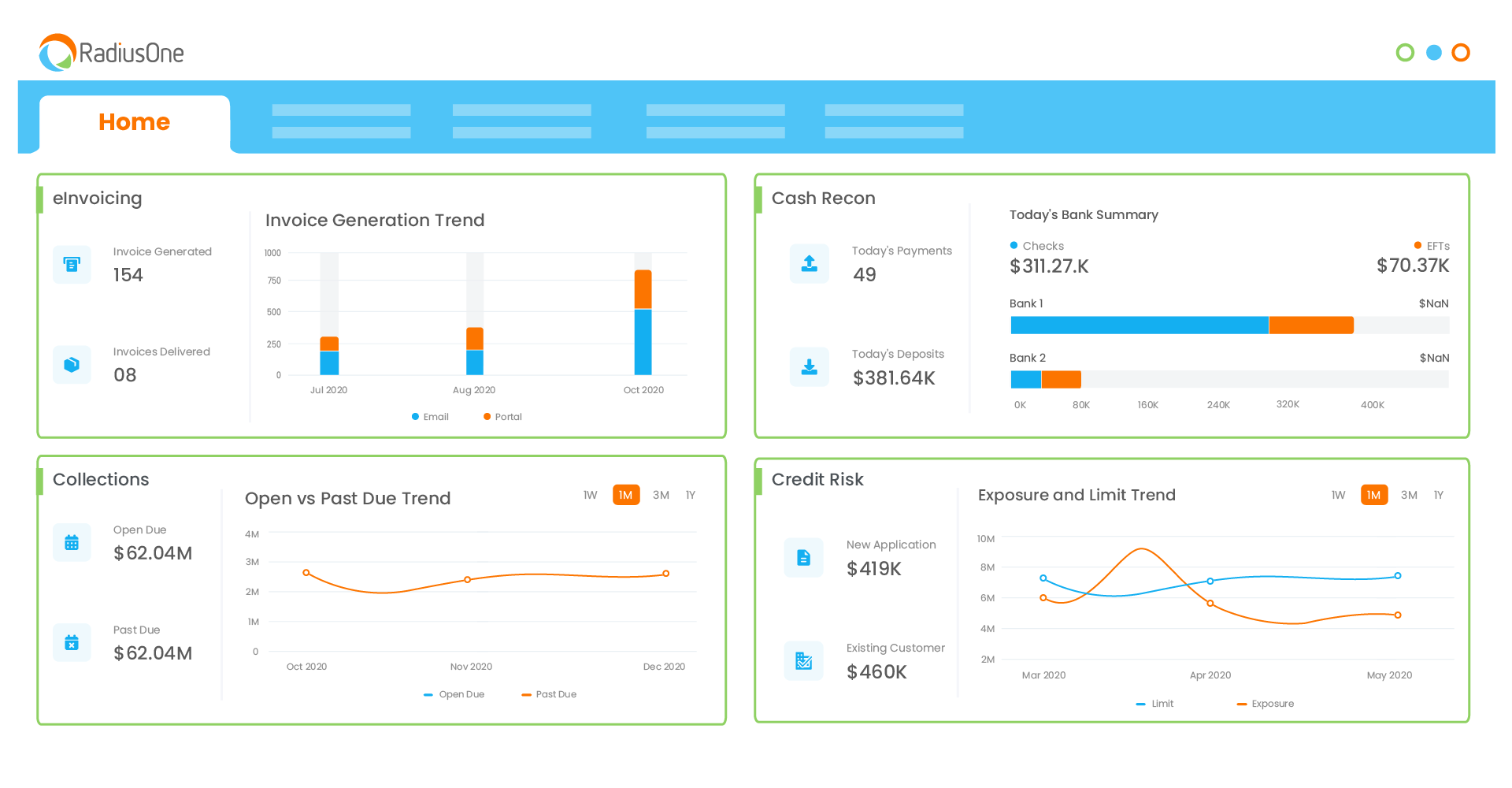The width and height of the screenshot is (1512, 788).
Task: Select the Open Due calendar icon
Action: point(72,542)
